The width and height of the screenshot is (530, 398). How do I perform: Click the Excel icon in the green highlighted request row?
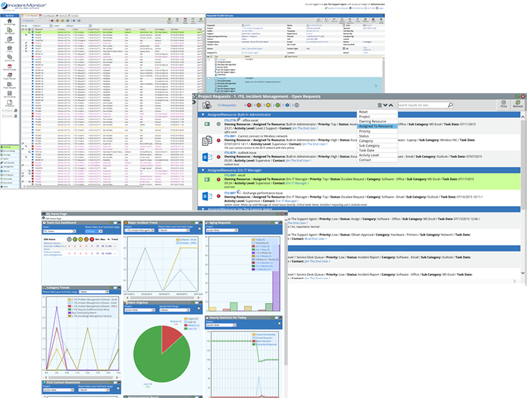point(207,179)
